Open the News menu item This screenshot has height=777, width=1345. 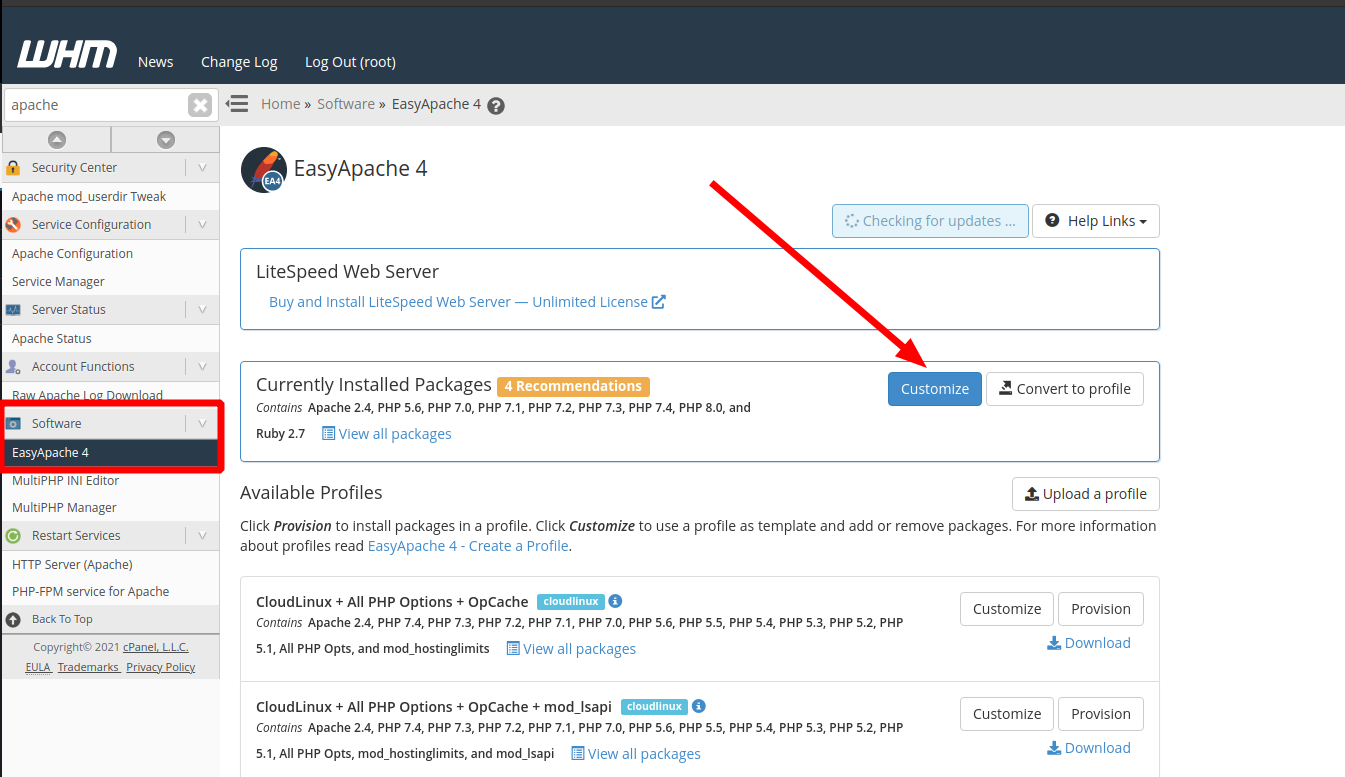point(155,62)
